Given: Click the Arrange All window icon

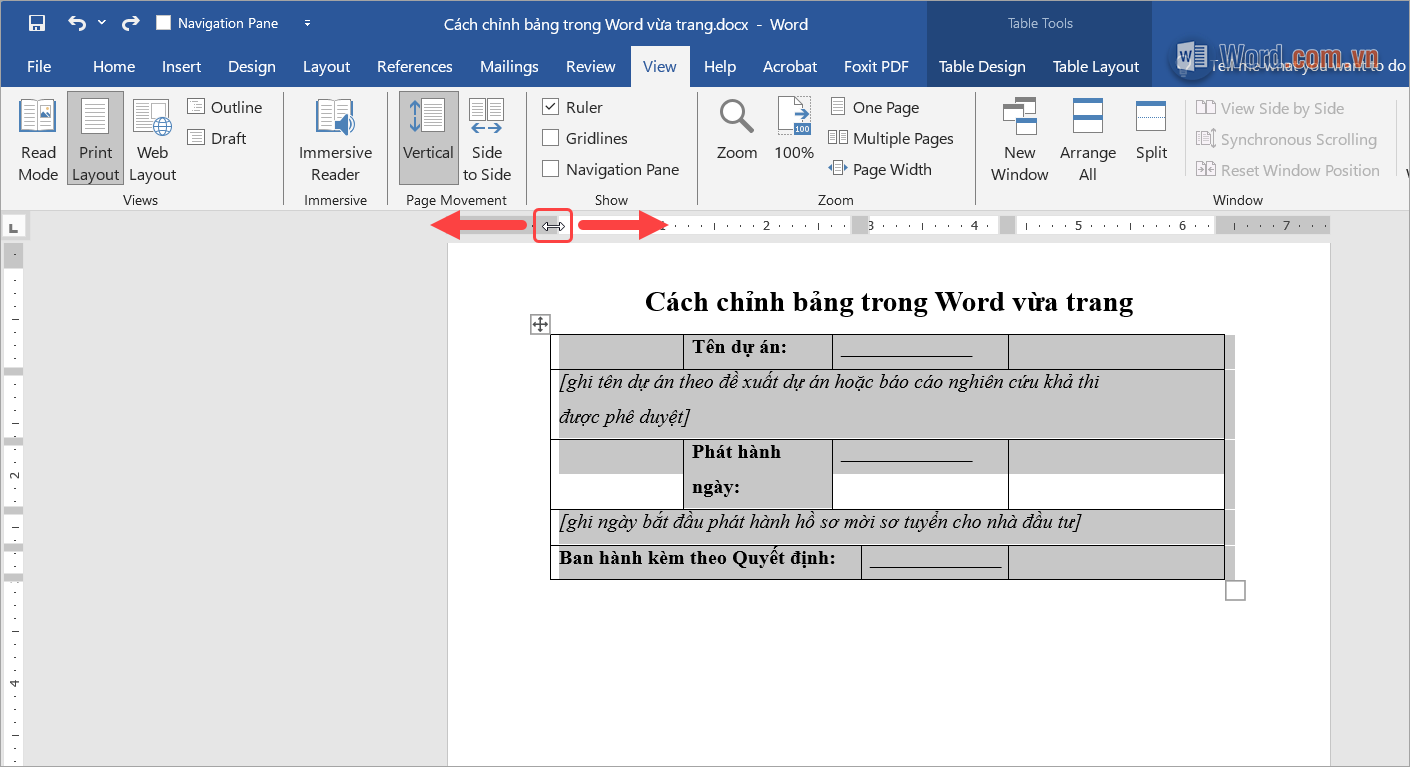Looking at the screenshot, I should (x=1087, y=130).
